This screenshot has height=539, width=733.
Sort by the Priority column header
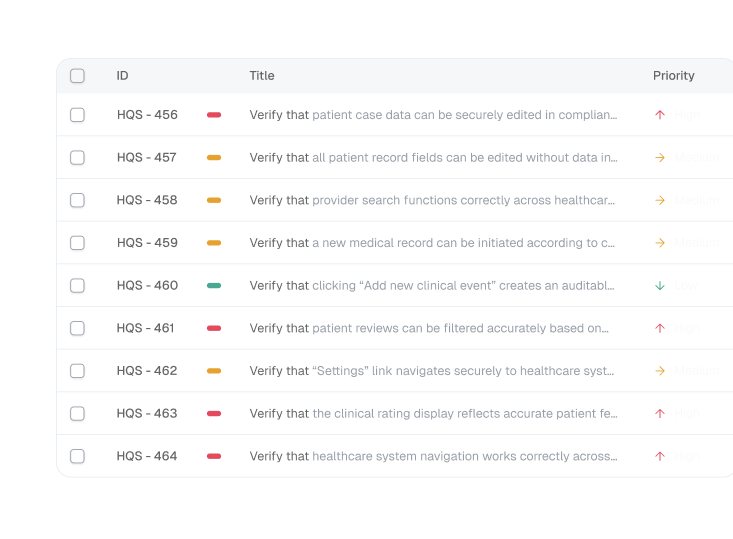(x=674, y=76)
